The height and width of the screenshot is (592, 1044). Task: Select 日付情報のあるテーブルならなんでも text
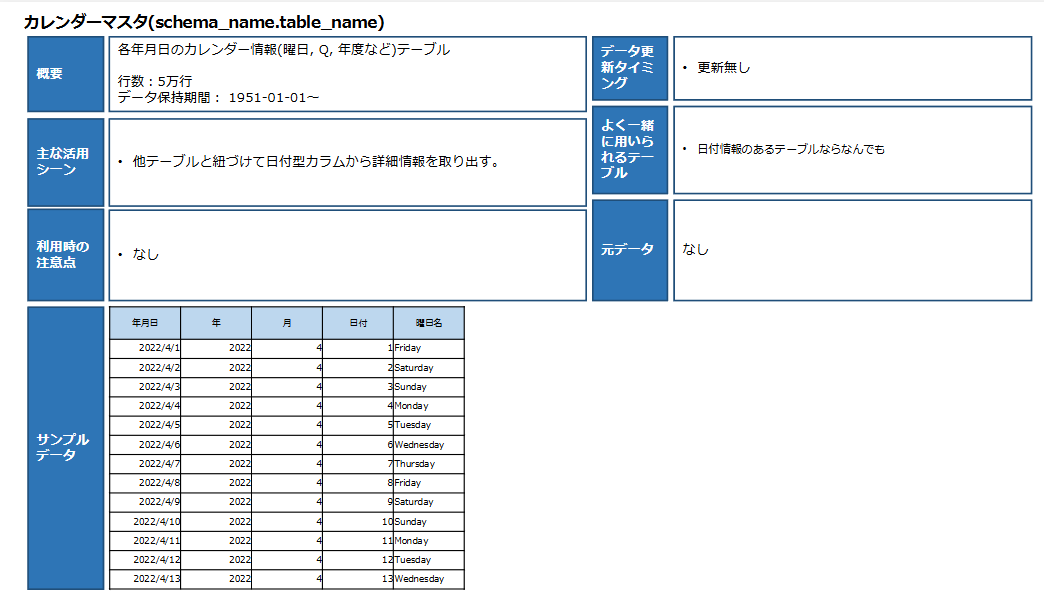pyautogui.click(x=791, y=149)
